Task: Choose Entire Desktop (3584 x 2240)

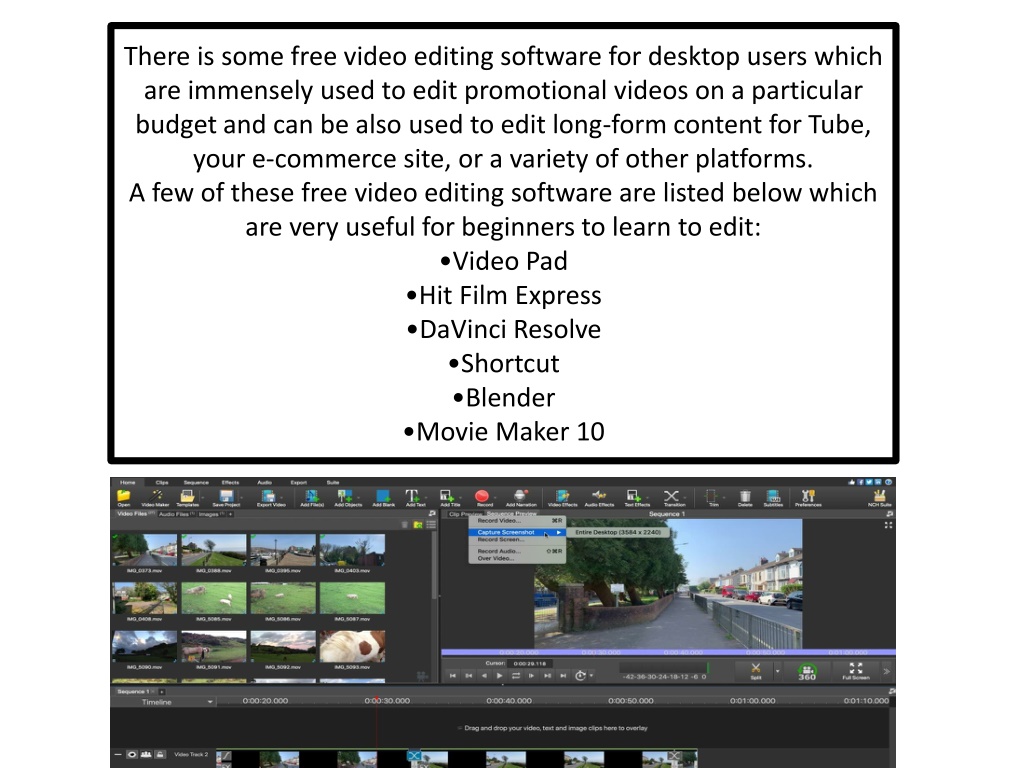Action: click(618, 532)
